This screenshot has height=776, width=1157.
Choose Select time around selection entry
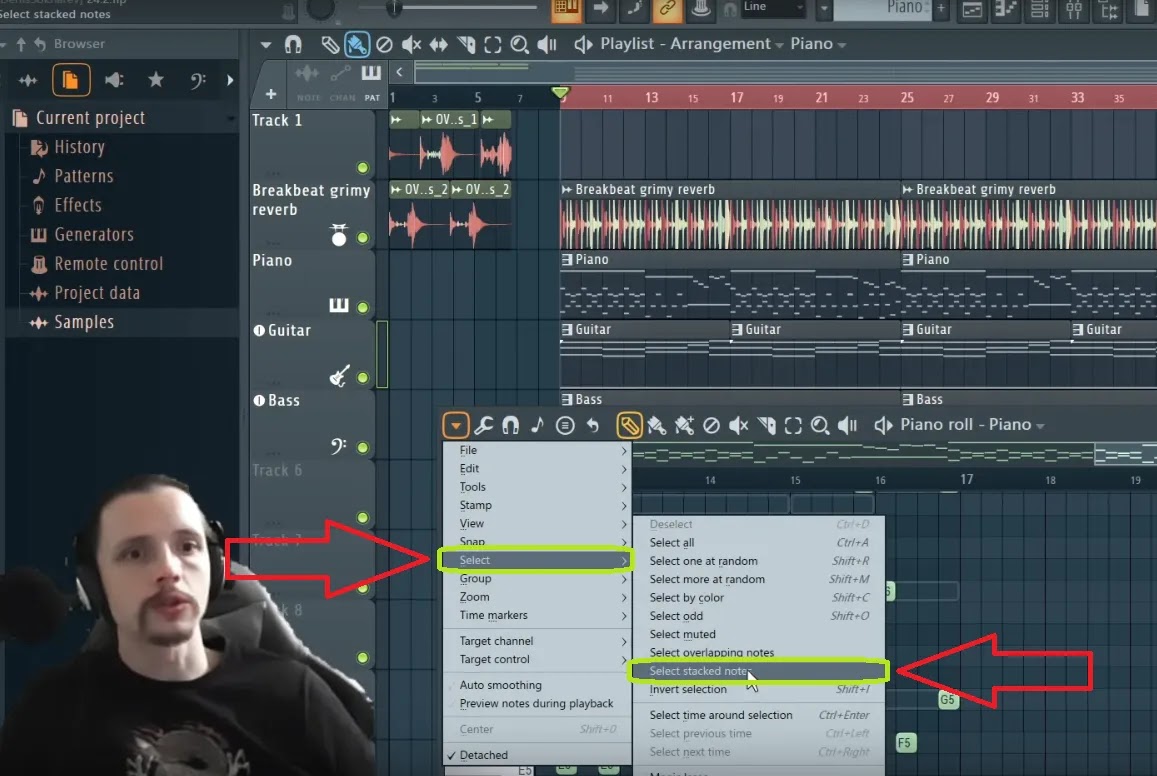(x=759, y=715)
